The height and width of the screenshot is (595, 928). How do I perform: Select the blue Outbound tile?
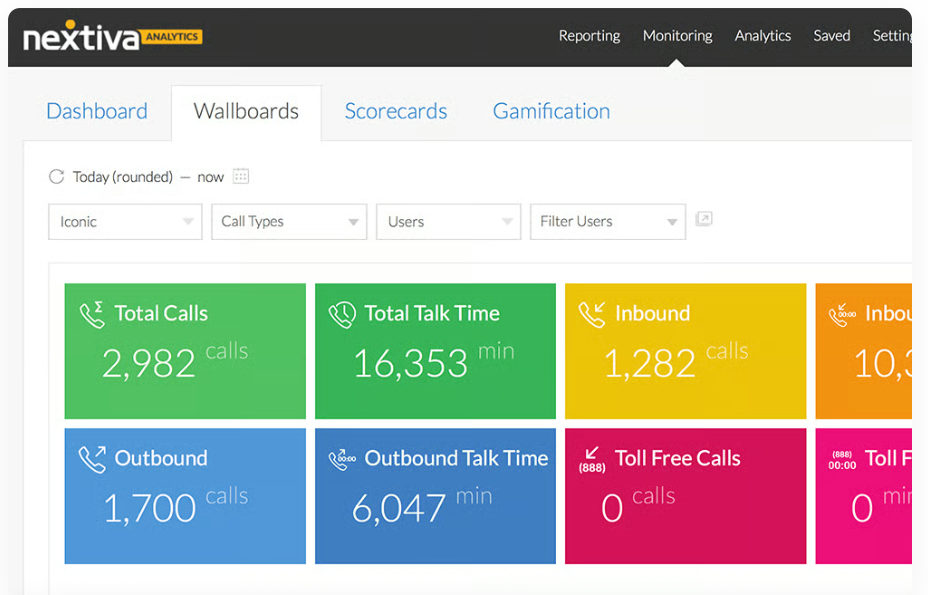[185, 496]
